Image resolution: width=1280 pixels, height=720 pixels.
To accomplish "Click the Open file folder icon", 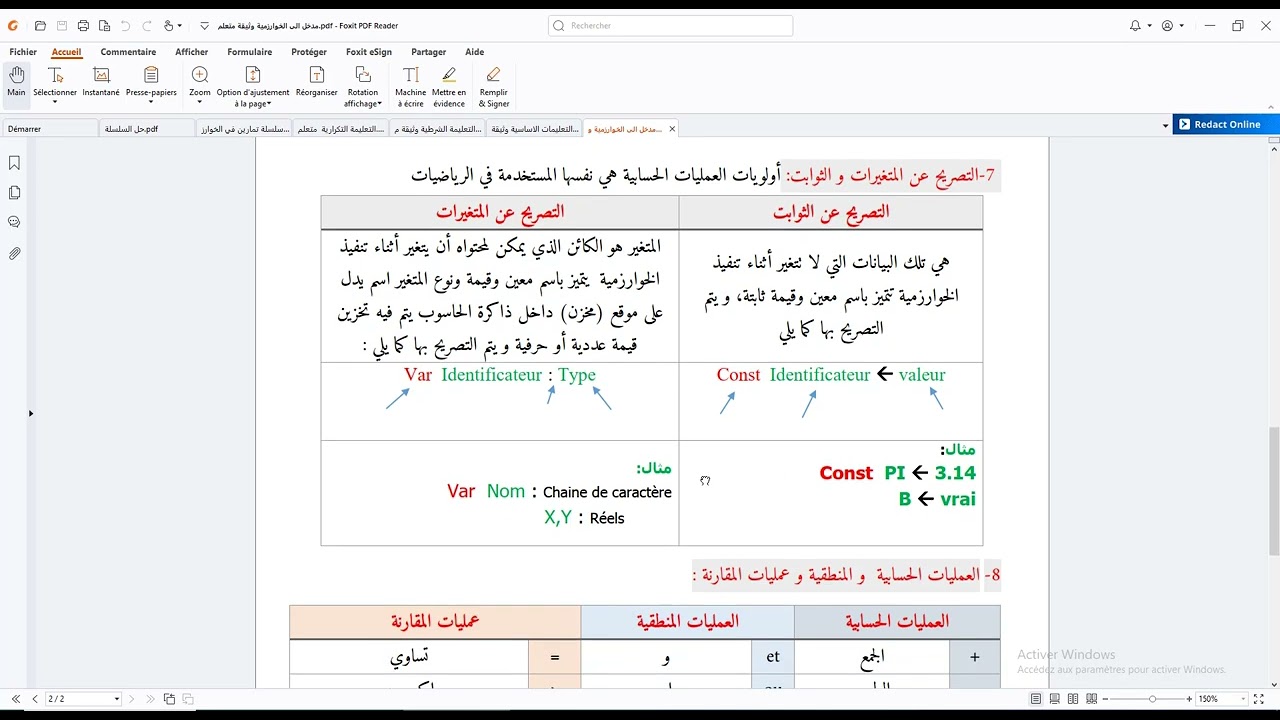I will click(40, 26).
